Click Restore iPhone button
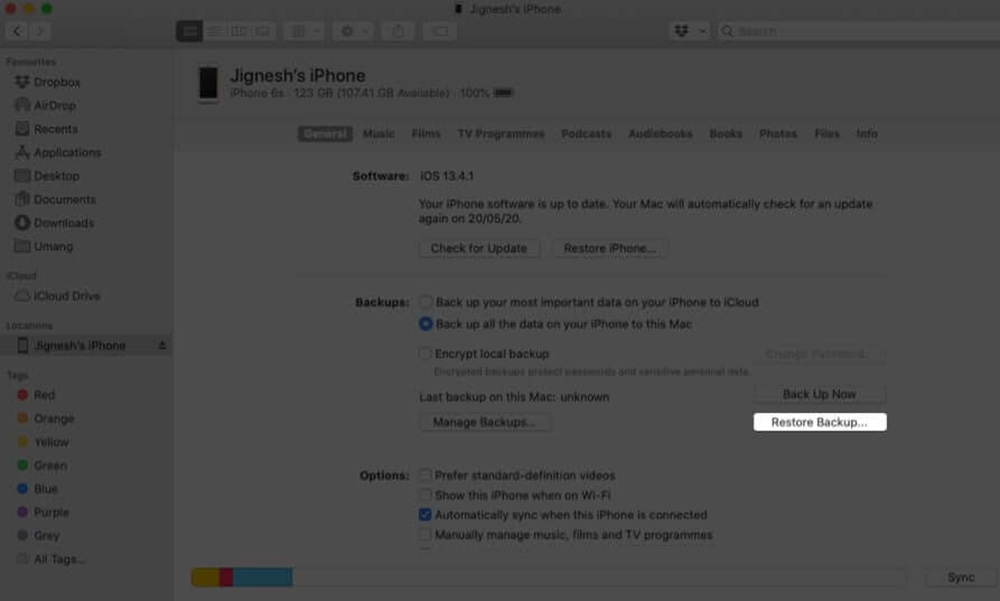 (610, 248)
